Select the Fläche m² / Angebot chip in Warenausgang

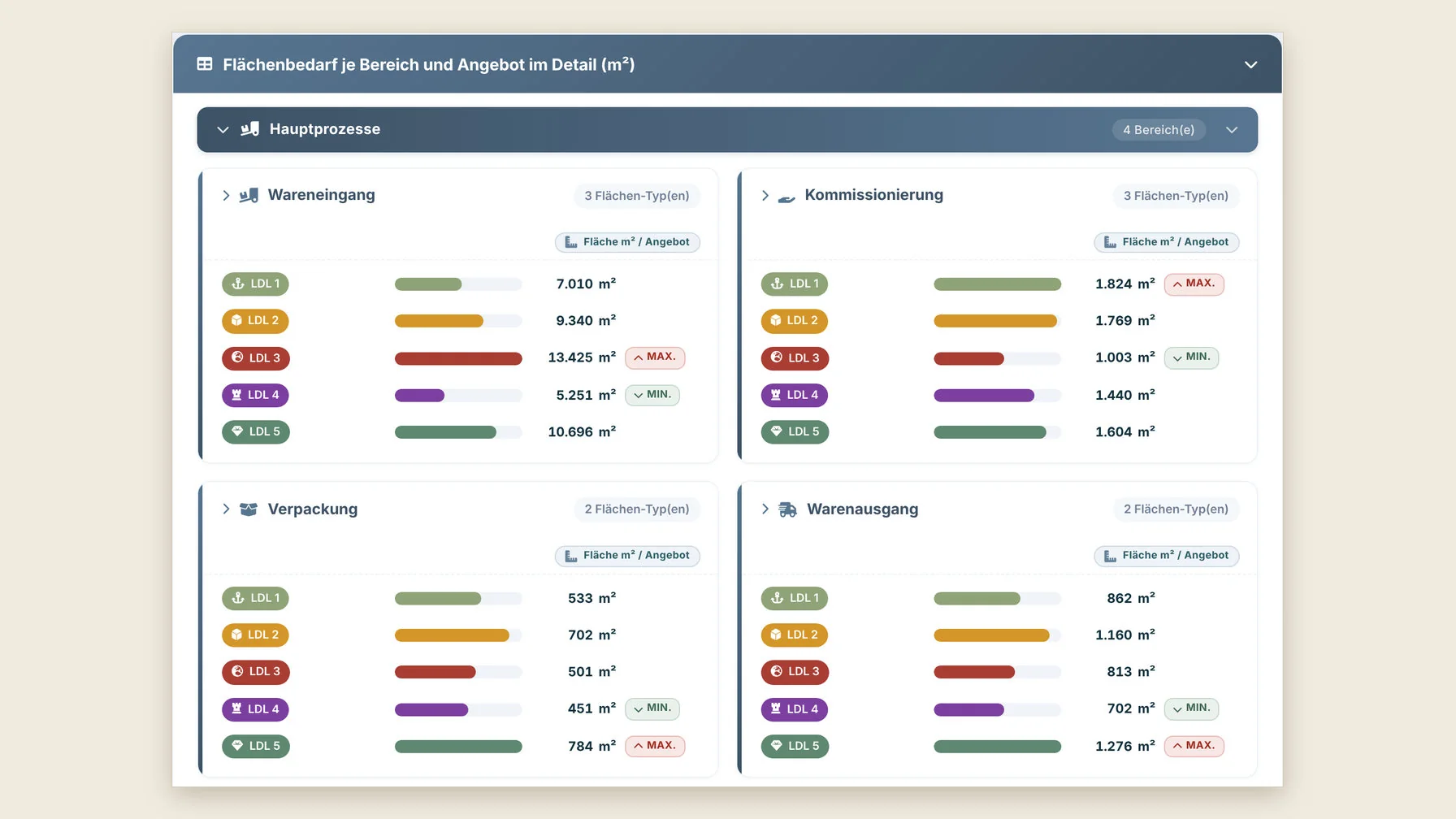click(x=1166, y=556)
